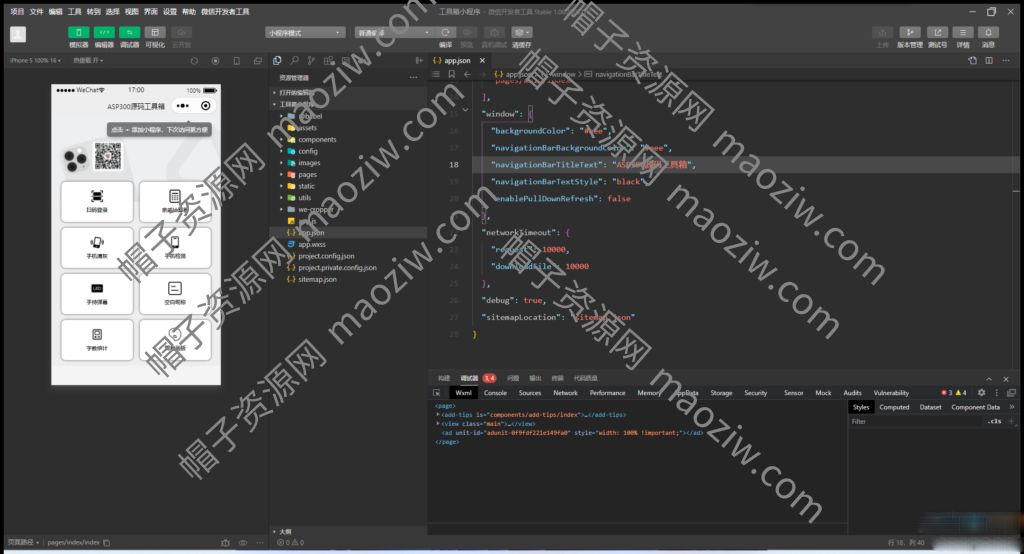Detach simulator into separate window icon
Image resolution: width=1024 pixels, height=554 pixels.
pyautogui.click(x=258, y=61)
